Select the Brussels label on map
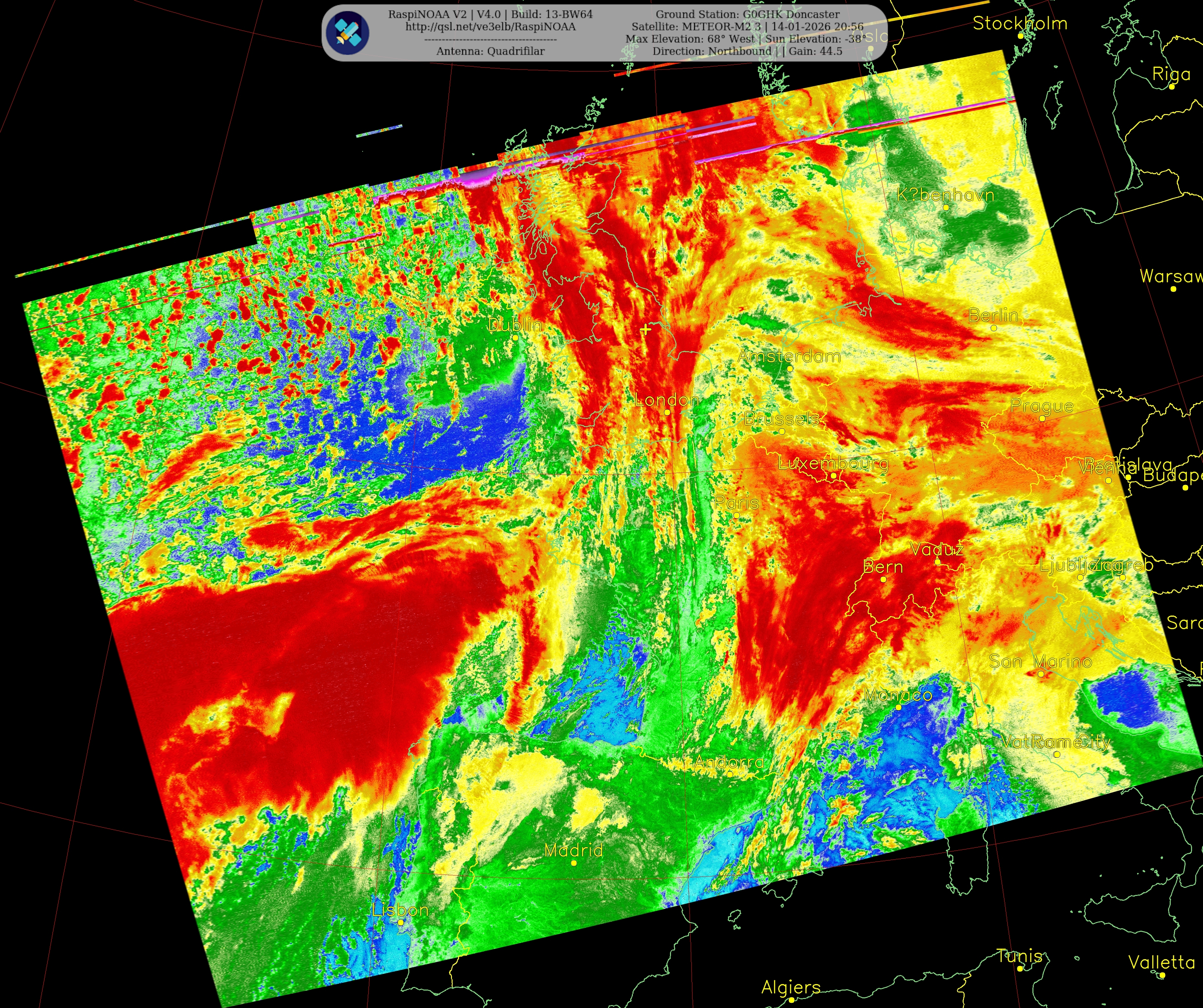The width and height of the screenshot is (1203, 1008). pos(781,419)
